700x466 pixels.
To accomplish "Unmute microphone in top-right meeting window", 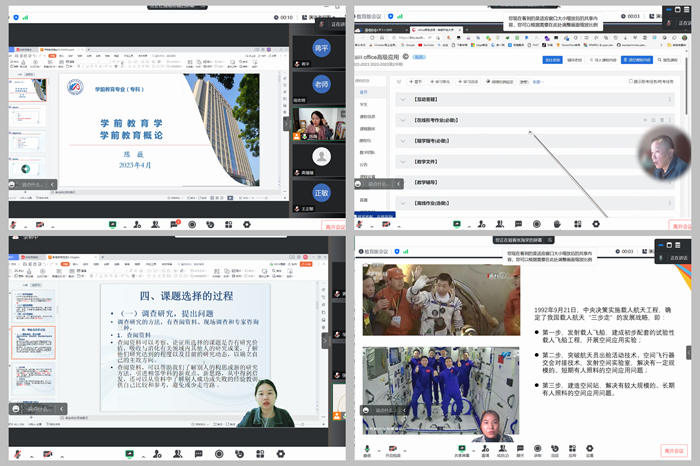I will (x=360, y=224).
